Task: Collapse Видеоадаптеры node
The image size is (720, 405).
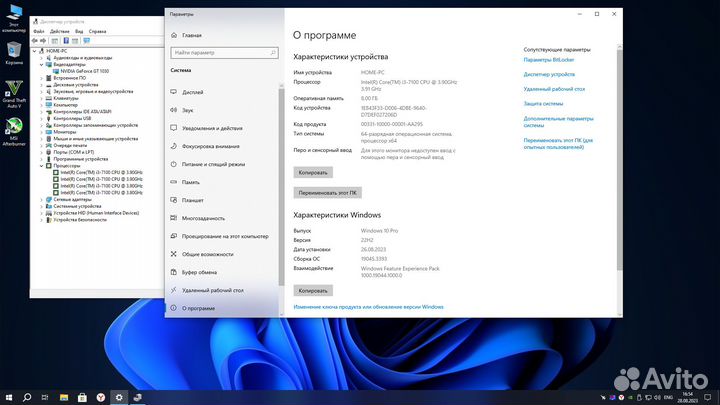Action: click(42, 65)
